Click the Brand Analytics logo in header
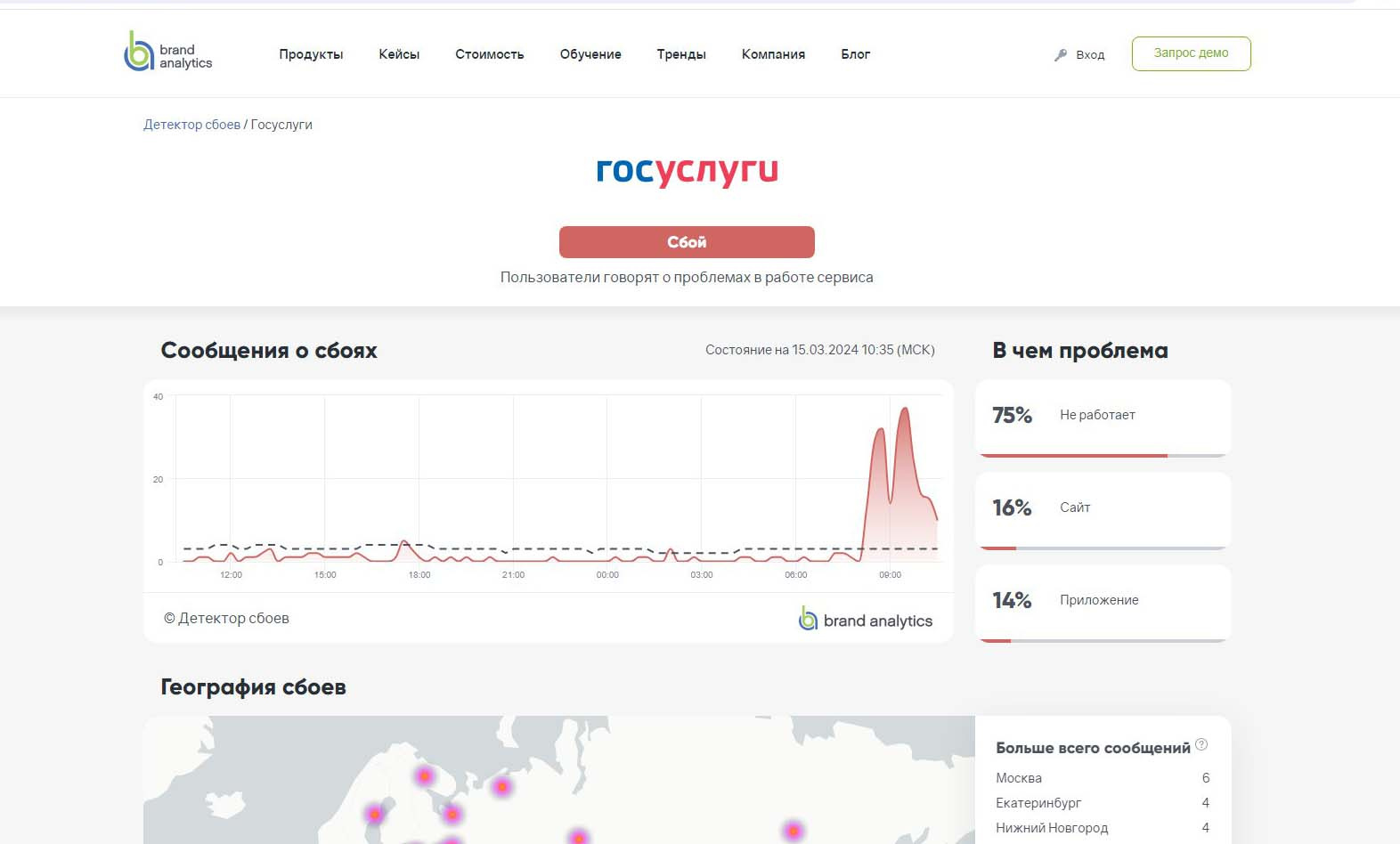This screenshot has height=844, width=1400. [168, 52]
